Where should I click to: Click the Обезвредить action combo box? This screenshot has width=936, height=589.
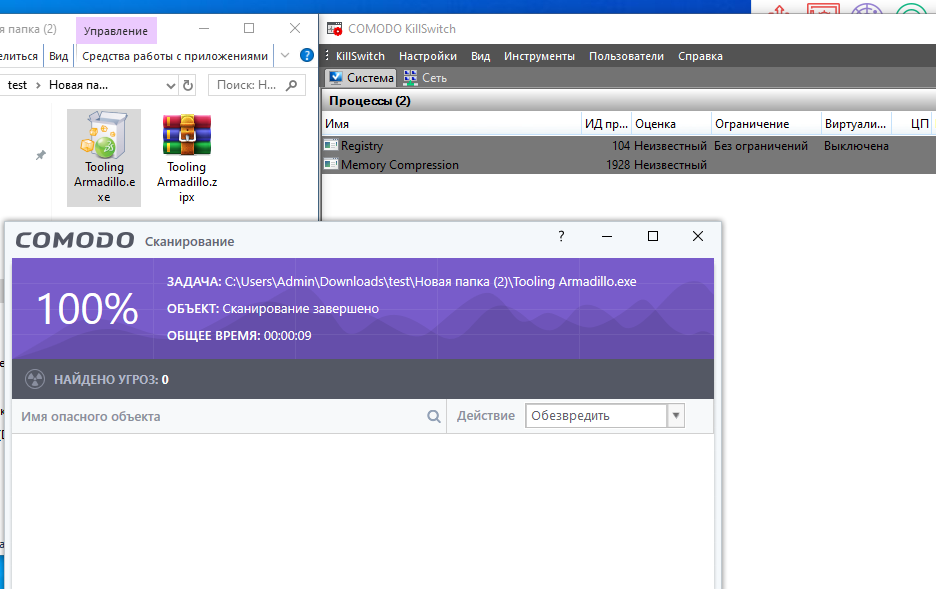[x=605, y=416]
